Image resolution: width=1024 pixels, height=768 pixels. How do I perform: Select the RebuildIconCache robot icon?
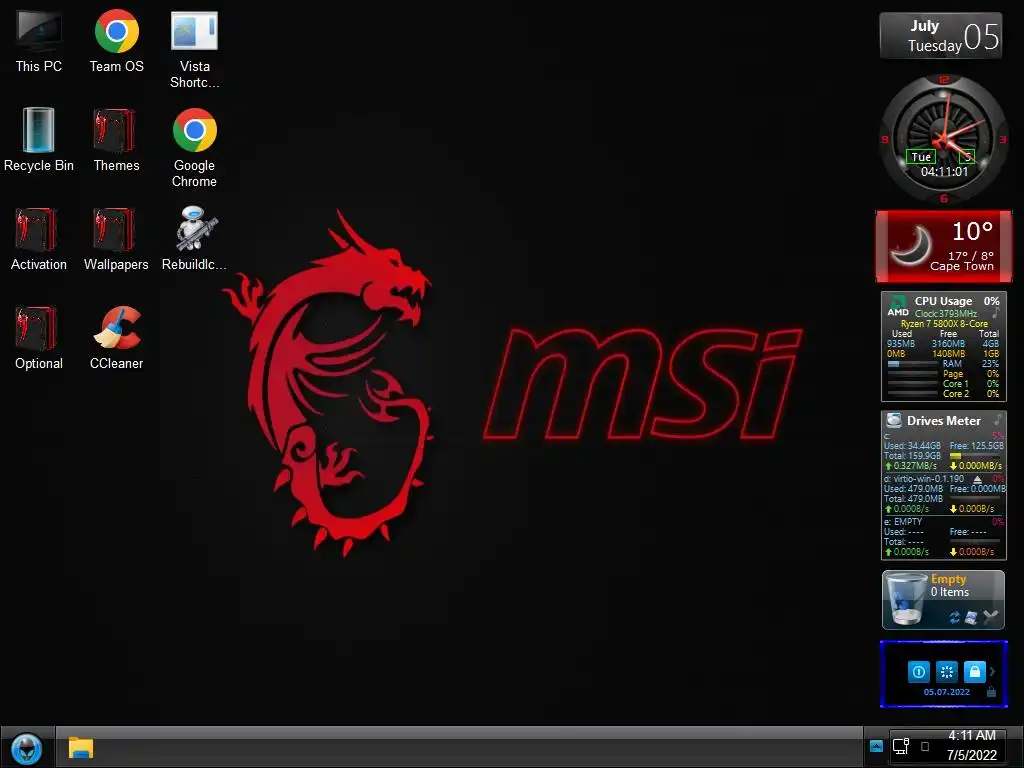[194, 240]
